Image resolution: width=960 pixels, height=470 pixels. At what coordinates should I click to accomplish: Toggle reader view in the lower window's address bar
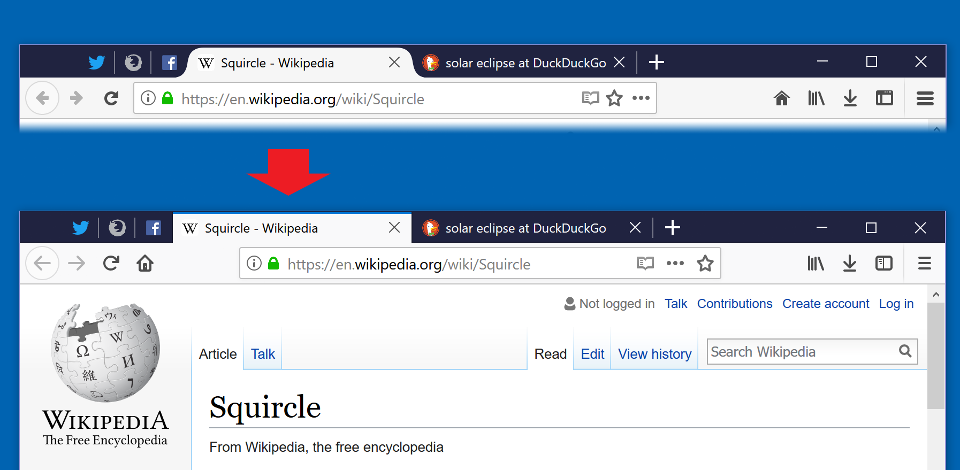point(646,264)
